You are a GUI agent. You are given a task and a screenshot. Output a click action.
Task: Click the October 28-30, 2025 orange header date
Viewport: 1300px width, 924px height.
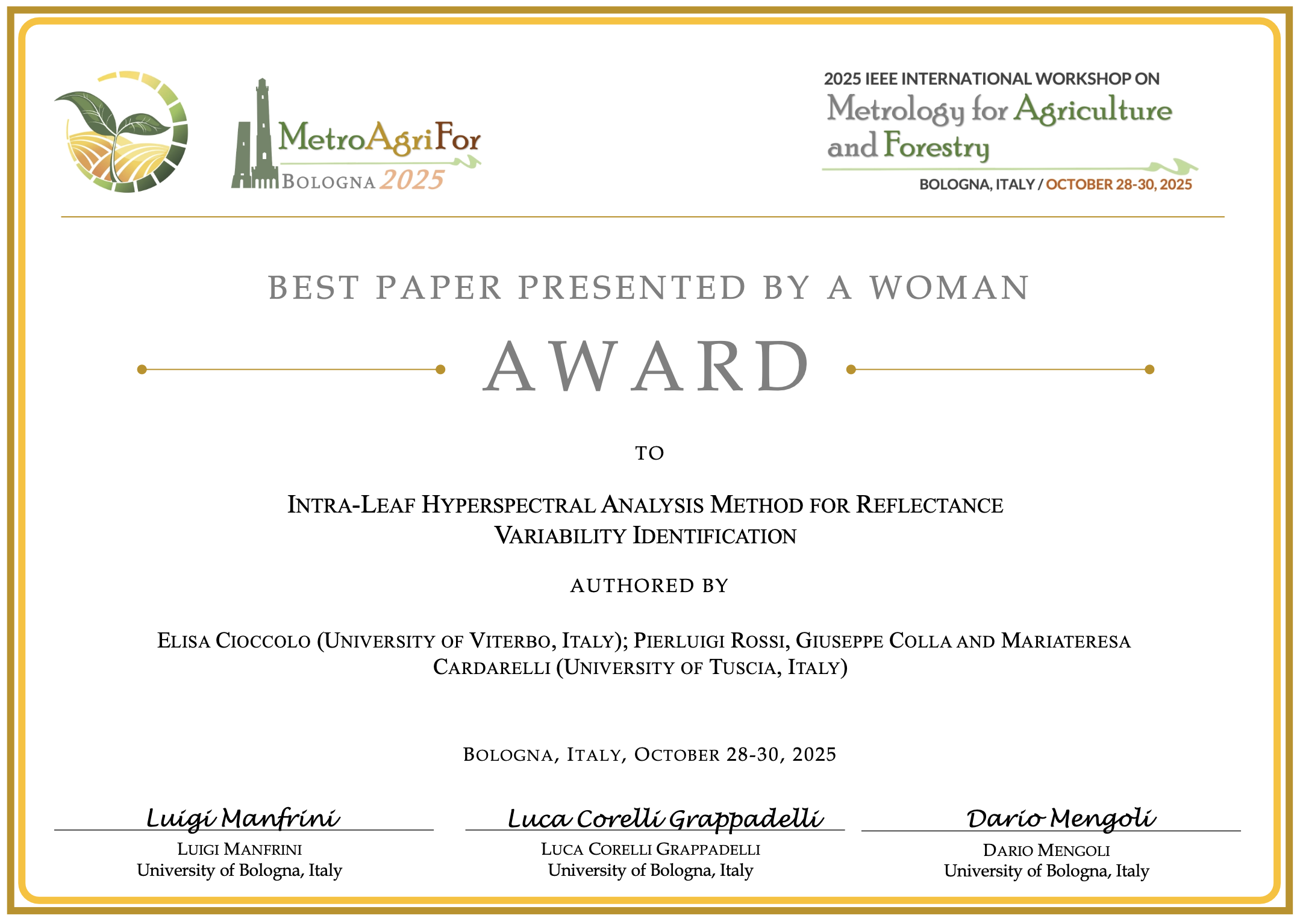tap(1119, 184)
